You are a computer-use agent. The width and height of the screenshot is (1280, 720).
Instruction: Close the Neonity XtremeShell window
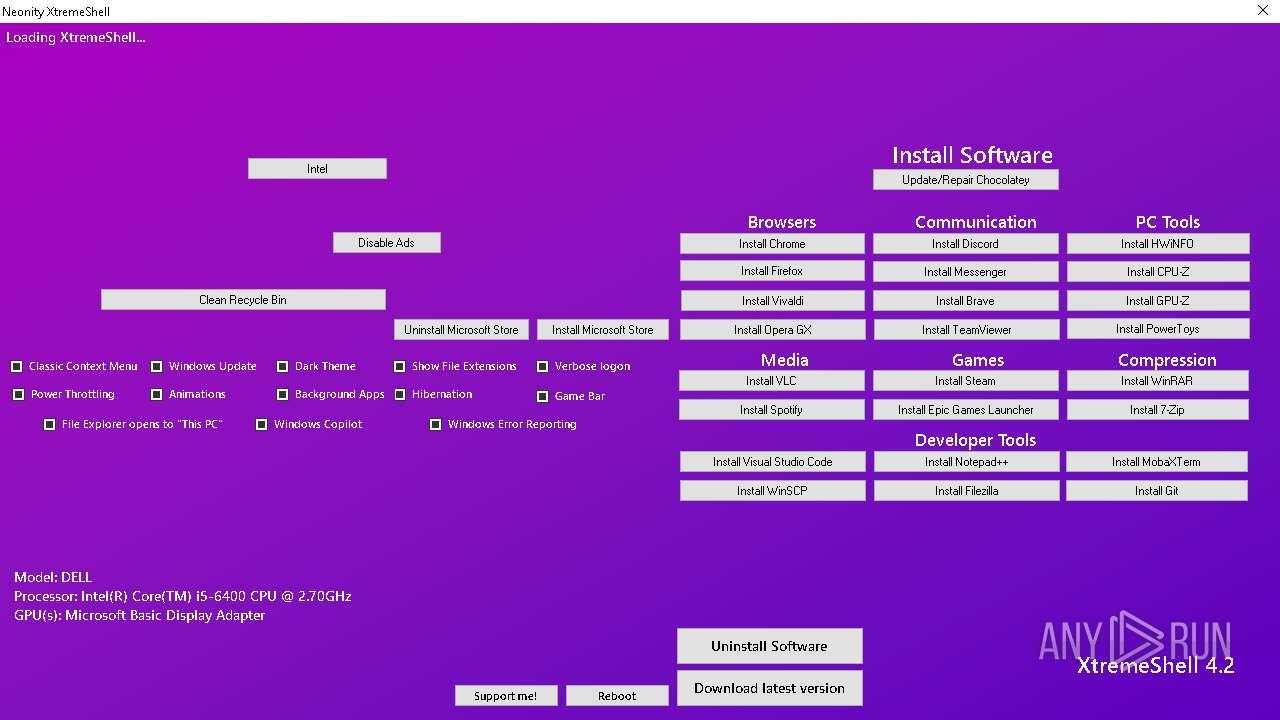click(1263, 11)
